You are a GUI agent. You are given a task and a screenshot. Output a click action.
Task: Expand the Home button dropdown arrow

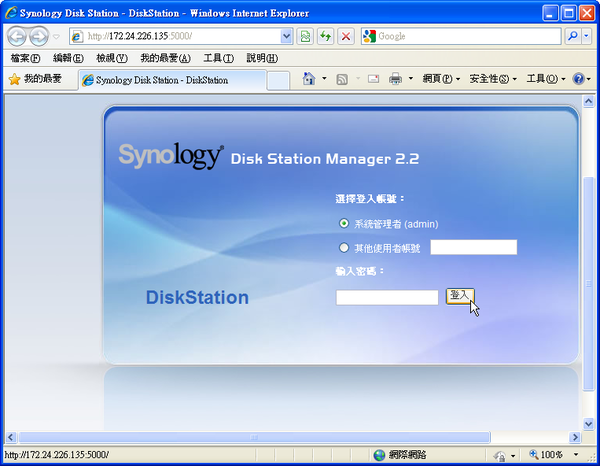(x=324, y=79)
